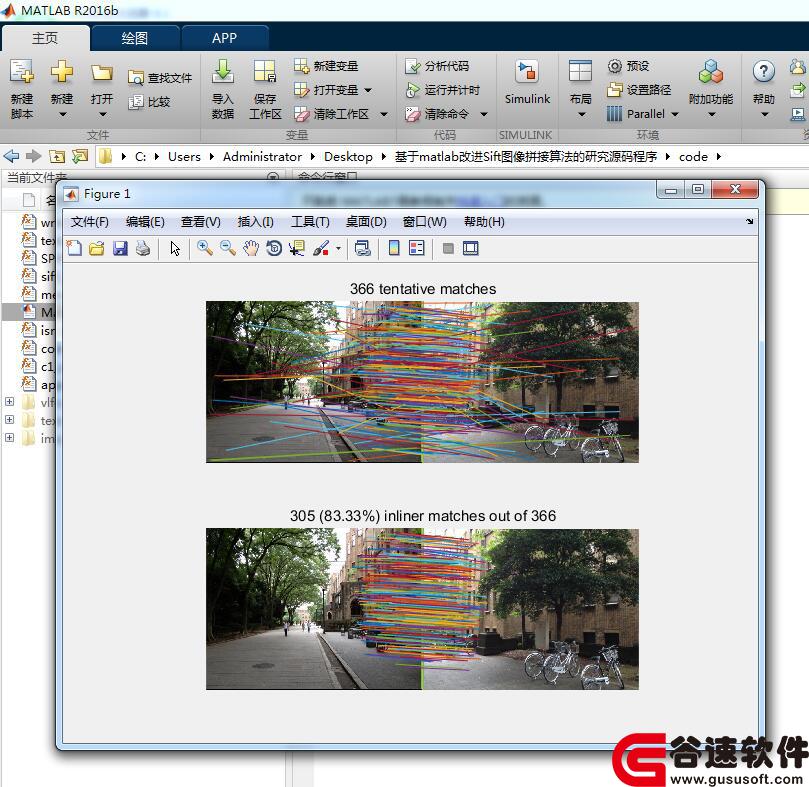The width and height of the screenshot is (809, 787).
Task: Go up one folder level
Action: [57, 156]
